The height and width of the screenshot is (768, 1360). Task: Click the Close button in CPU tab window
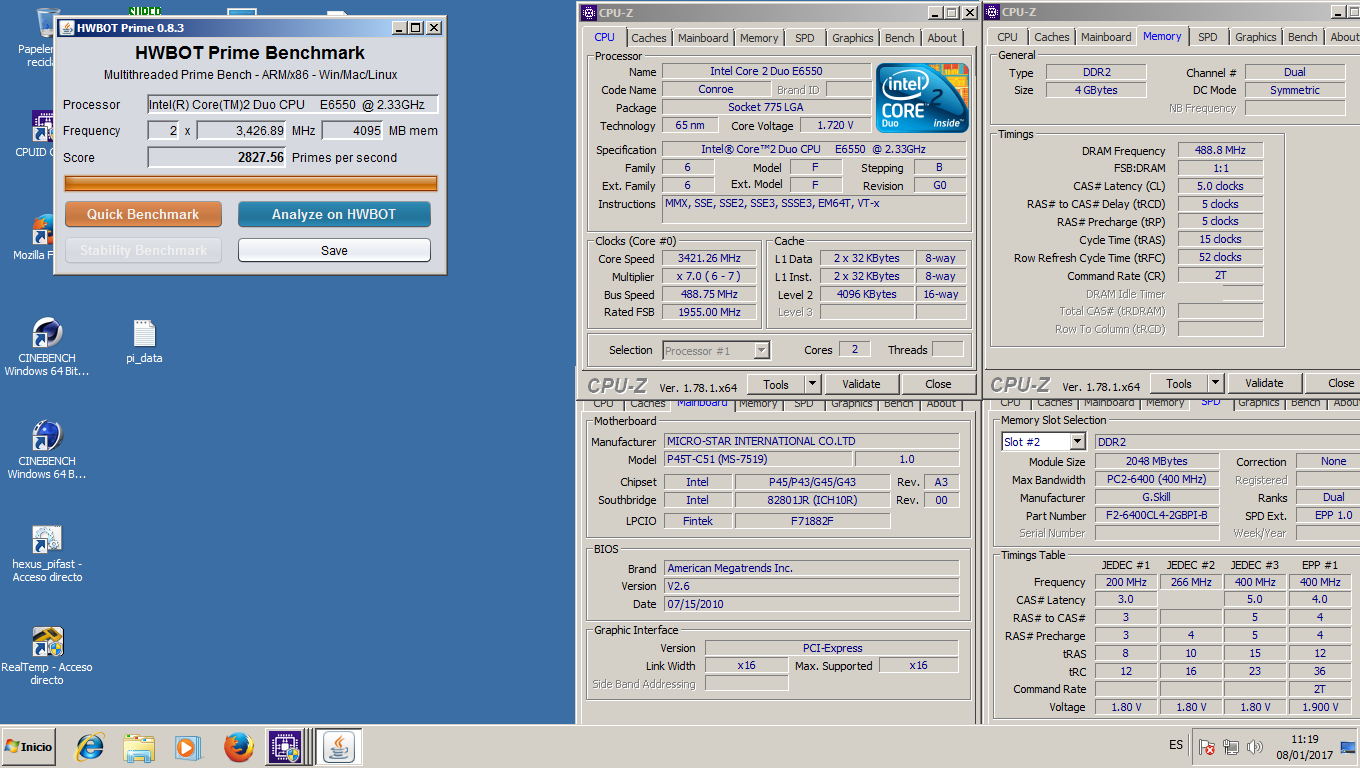pyautogui.click(x=938, y=384)
